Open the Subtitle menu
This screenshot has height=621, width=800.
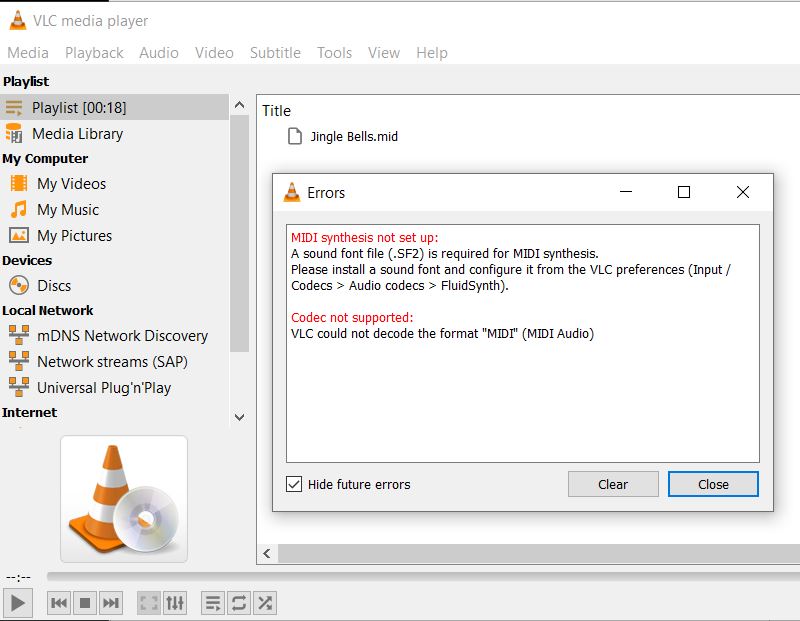pos(275,53)
